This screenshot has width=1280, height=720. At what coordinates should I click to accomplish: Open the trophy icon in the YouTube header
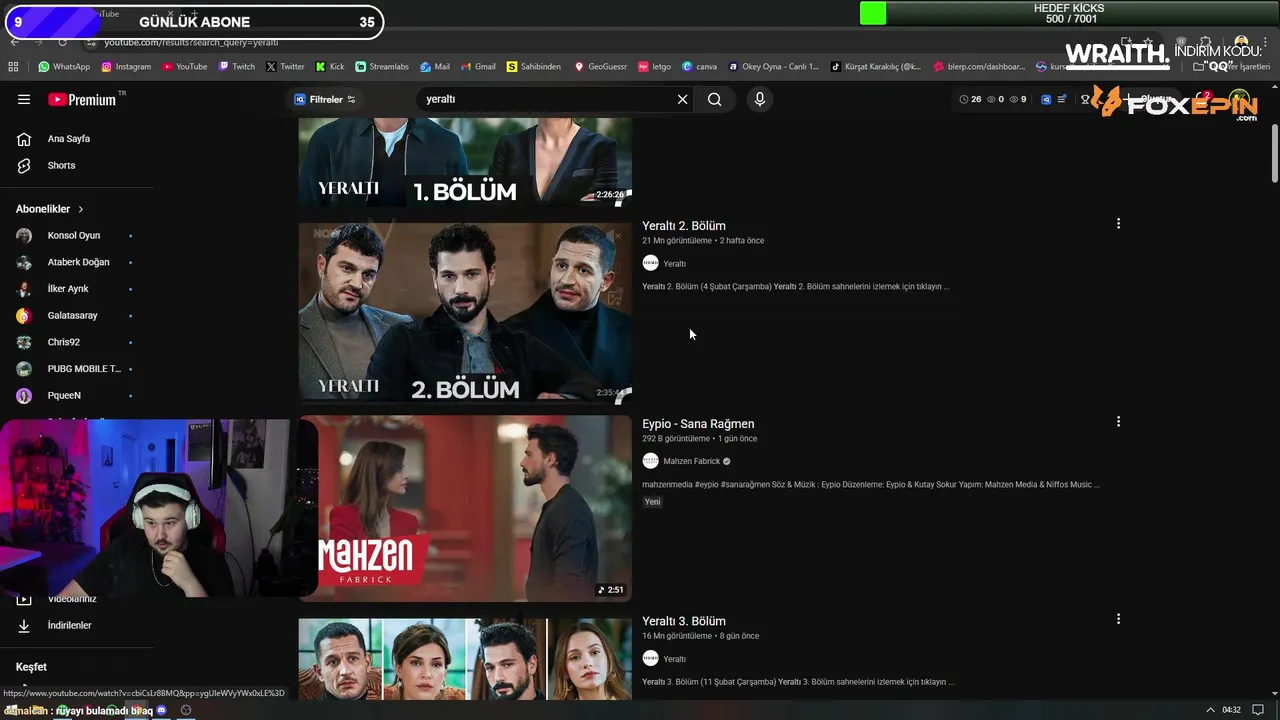click(1085, 99)
